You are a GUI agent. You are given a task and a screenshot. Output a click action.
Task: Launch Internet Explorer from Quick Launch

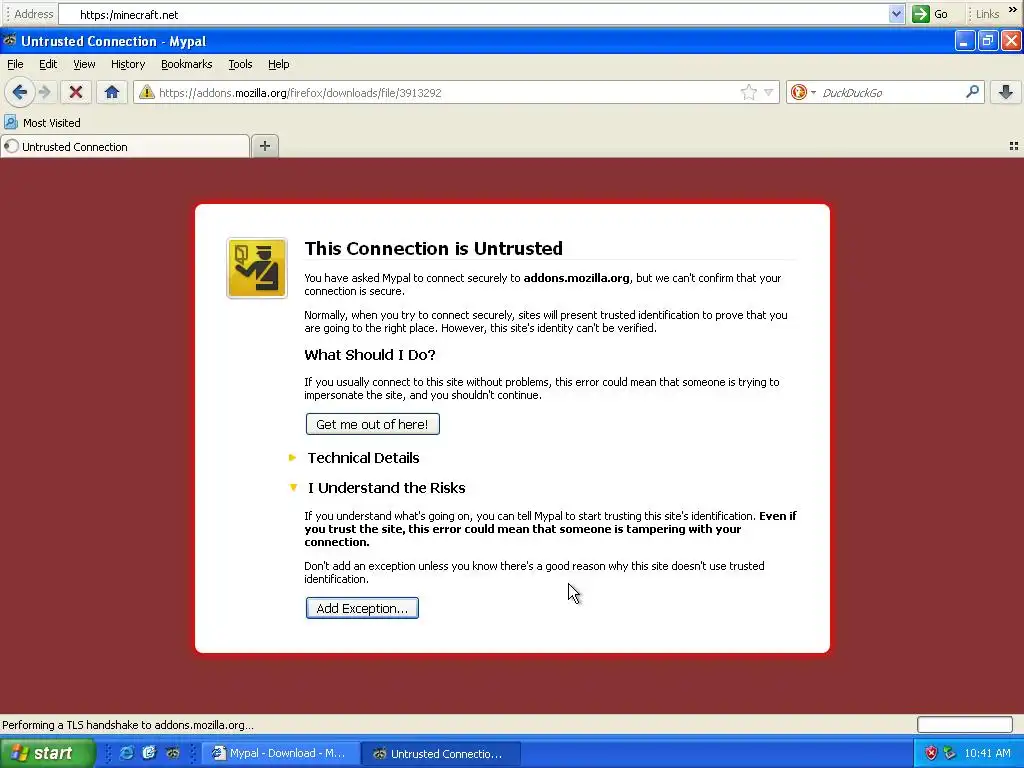point(126,753)
